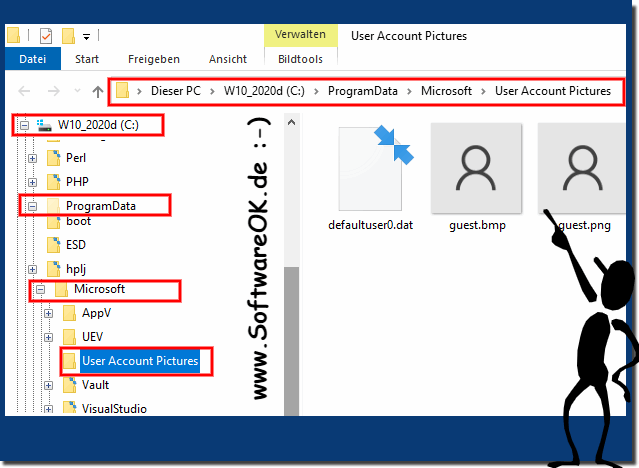Click the tree scrollbar up arrow
This screenshot has width=639, height=468.
(291, 122)
